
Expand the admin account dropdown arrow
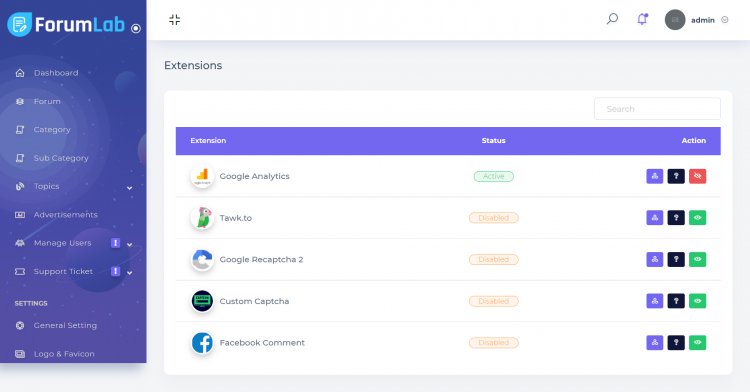[x=725, y=20]
